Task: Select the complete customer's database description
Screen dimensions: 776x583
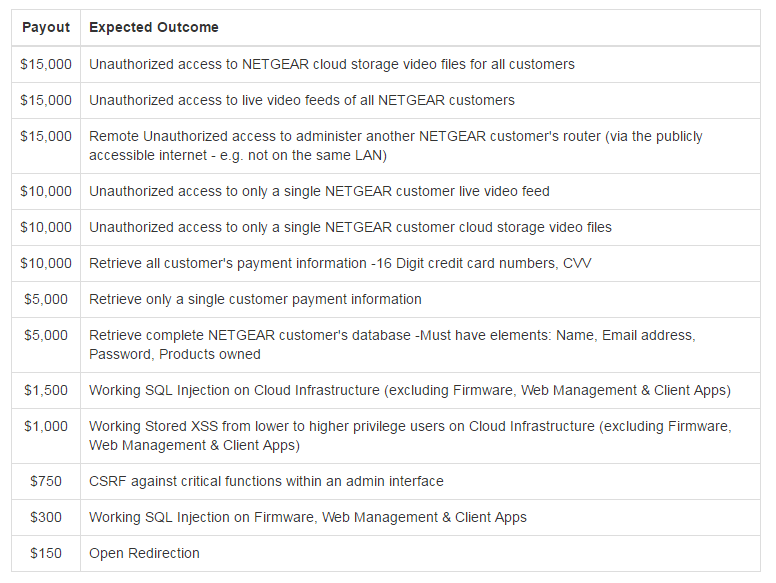Action: (x=392, y=344)
